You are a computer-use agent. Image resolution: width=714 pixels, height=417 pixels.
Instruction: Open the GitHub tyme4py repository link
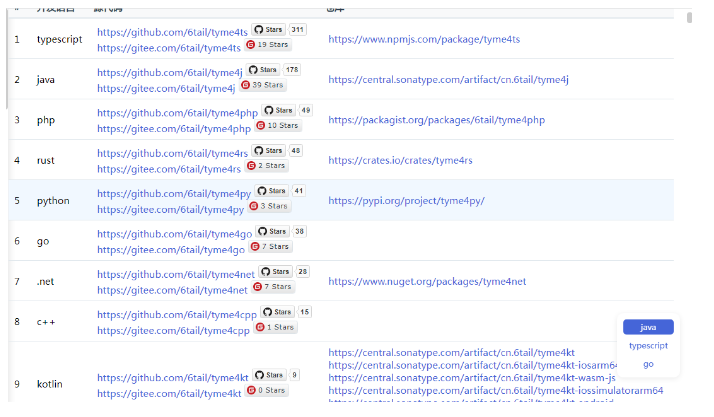173,193
